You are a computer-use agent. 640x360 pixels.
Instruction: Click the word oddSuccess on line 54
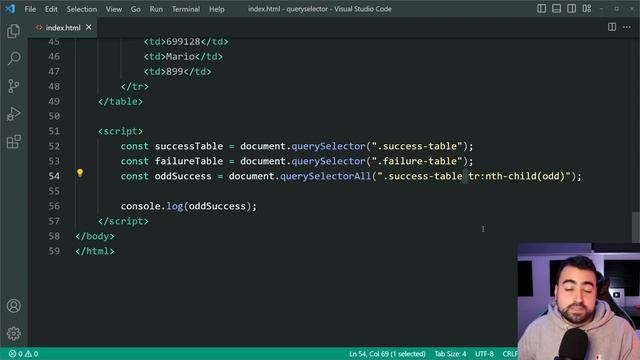tap(183, 176)
